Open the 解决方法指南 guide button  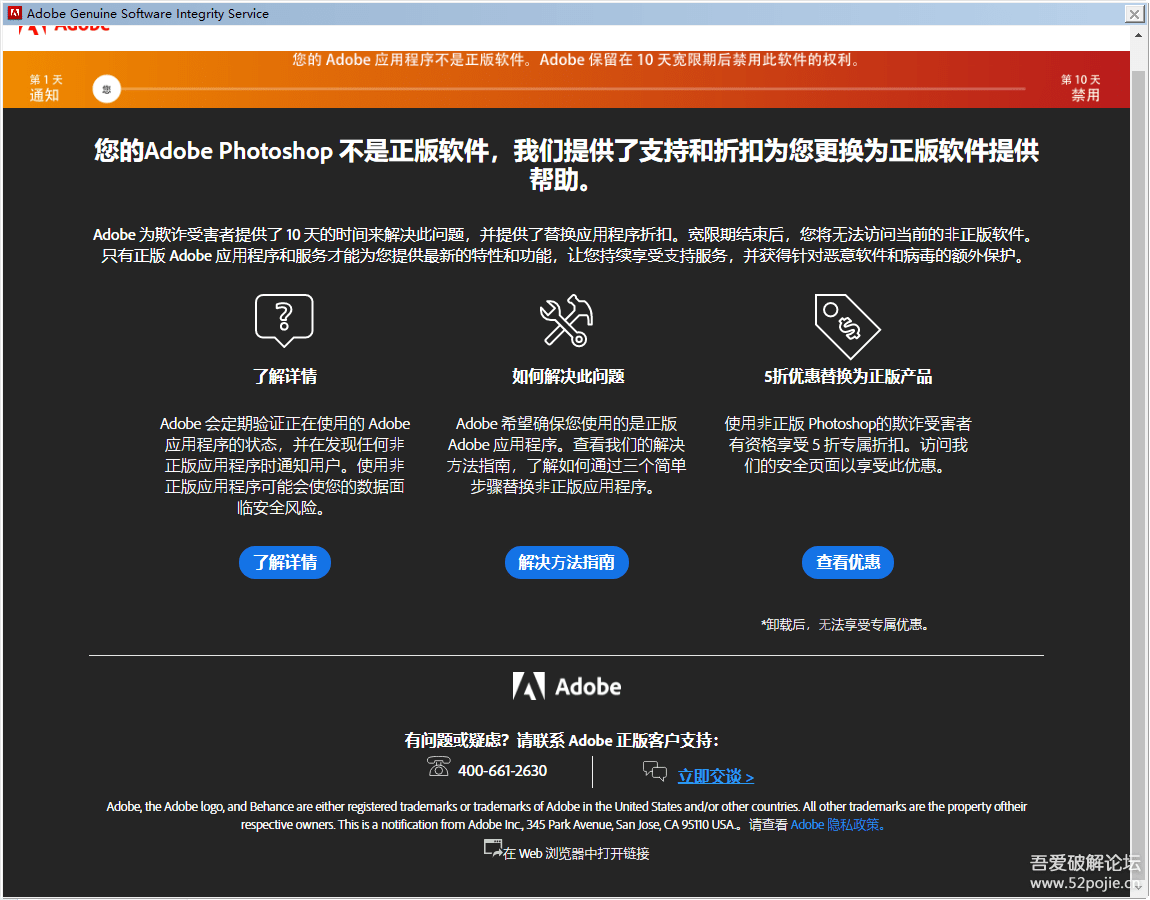point(566,563)
